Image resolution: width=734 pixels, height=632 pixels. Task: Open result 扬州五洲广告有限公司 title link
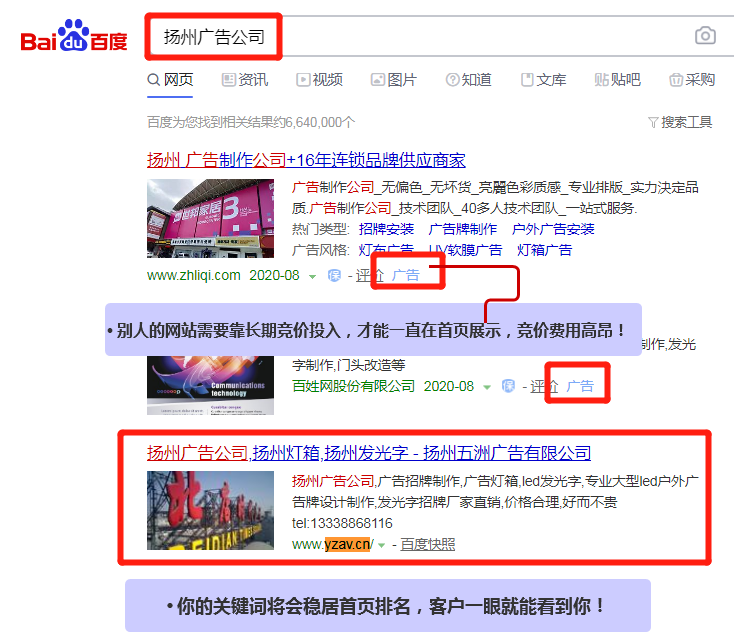tap(369, 453)
